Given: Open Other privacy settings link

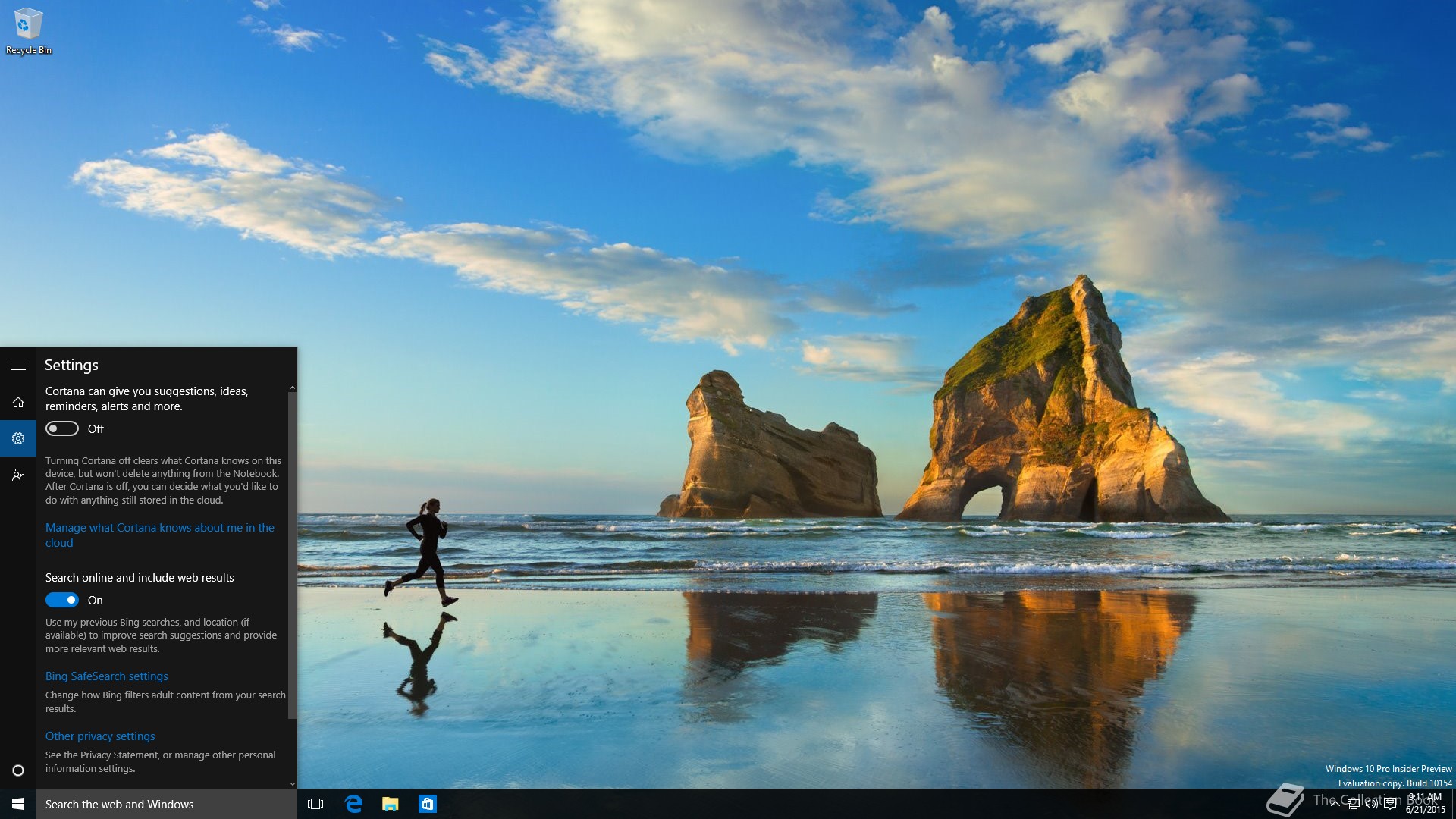Looking at the screenshot, I should [100, 736].
